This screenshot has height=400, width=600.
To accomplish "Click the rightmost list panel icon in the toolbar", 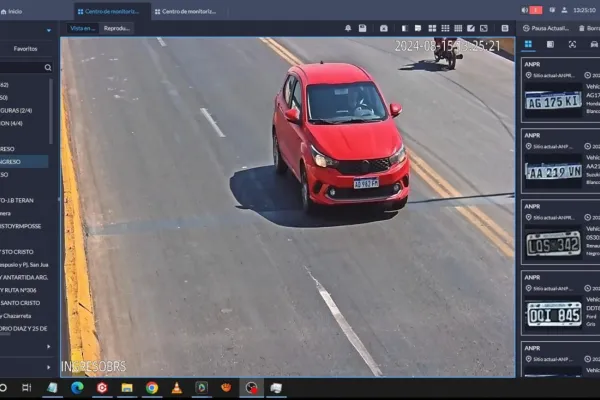I will pyautogui.click(x=505, y=28).
